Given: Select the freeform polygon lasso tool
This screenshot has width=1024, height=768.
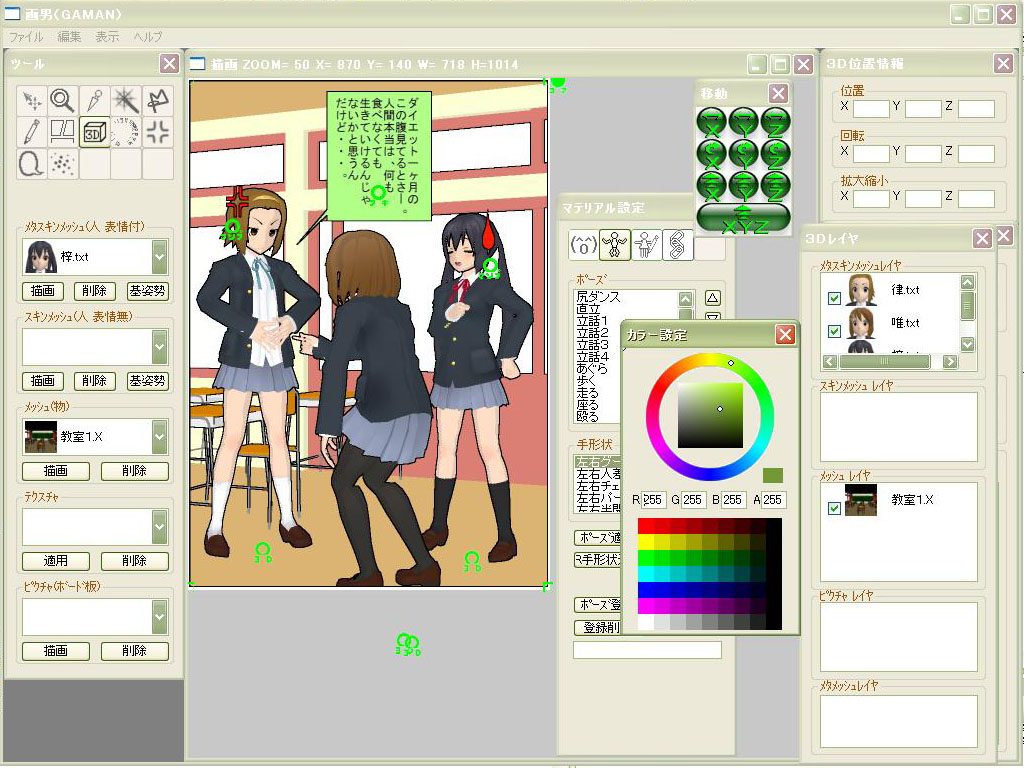Looking at the screenshot, I should [x=158, y=101].
